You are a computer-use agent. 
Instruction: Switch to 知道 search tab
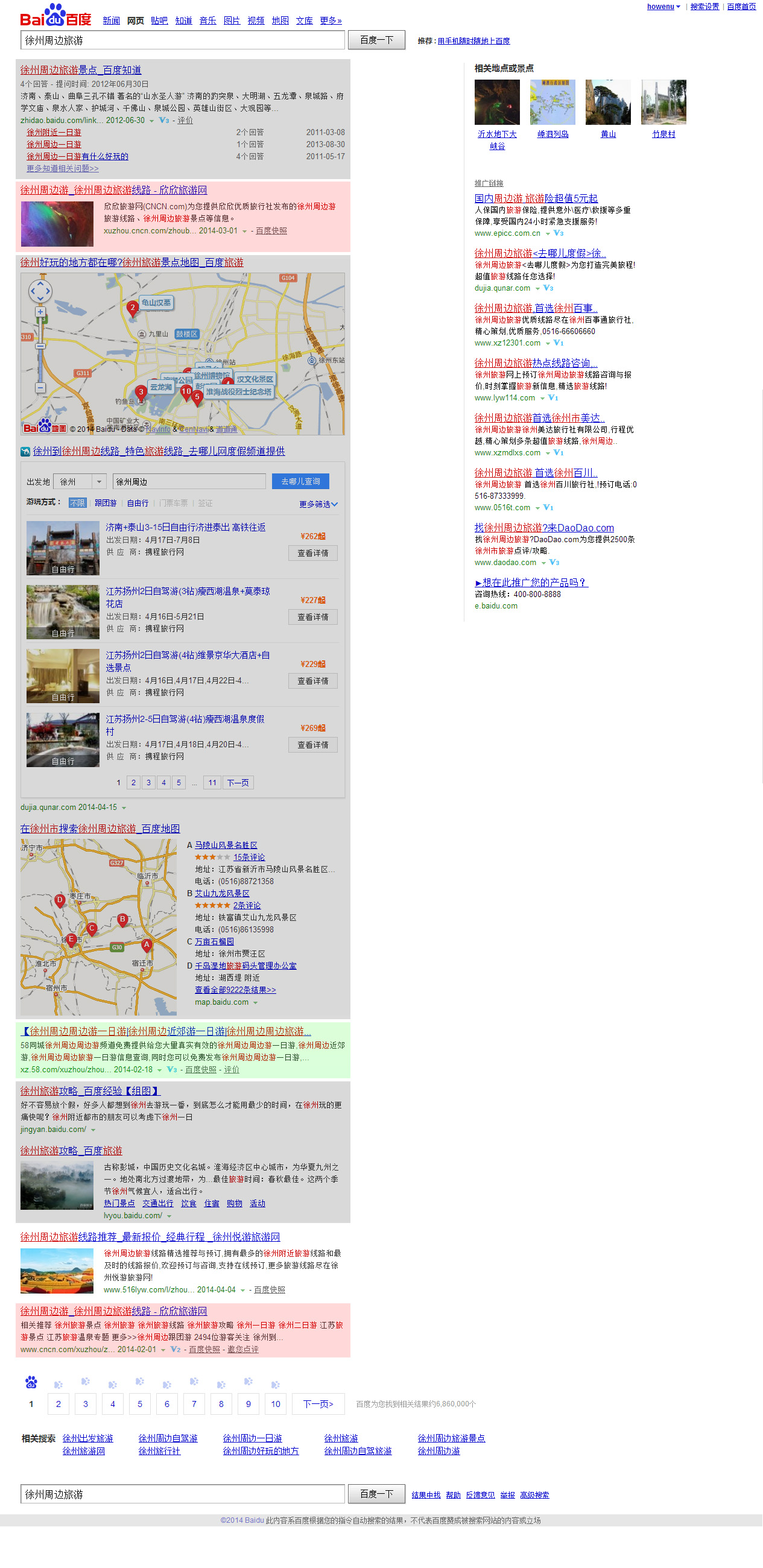coord(184,21)
